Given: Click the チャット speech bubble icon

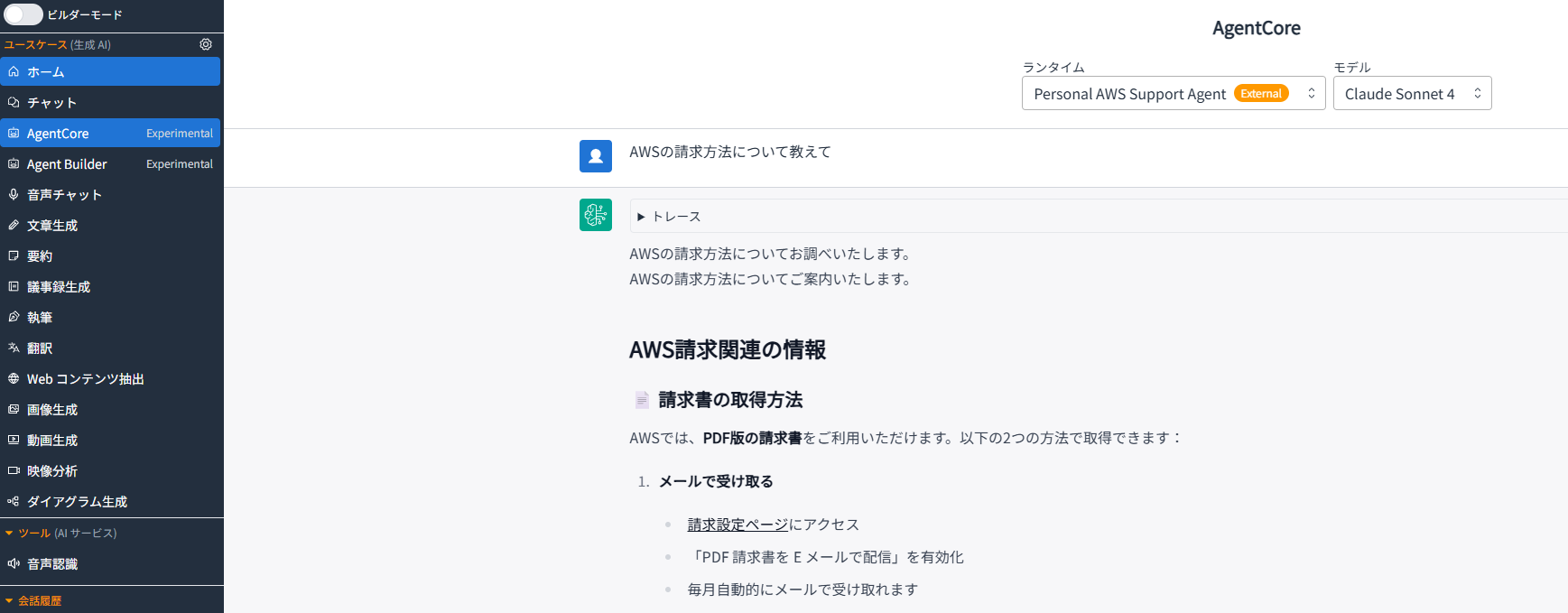Looking at the screenshot, I should [14, 102].
